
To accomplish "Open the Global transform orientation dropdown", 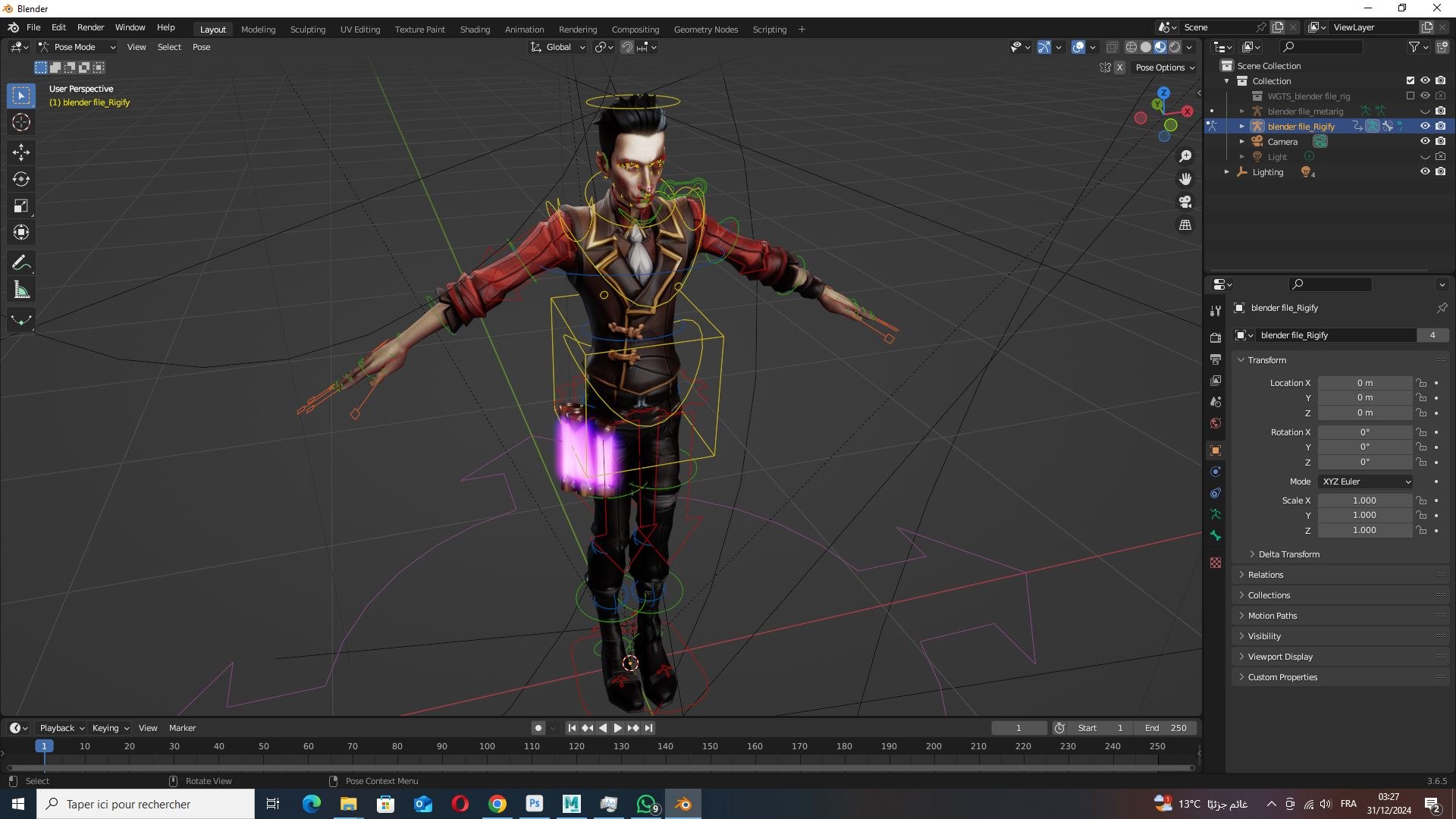I will 558,47.
